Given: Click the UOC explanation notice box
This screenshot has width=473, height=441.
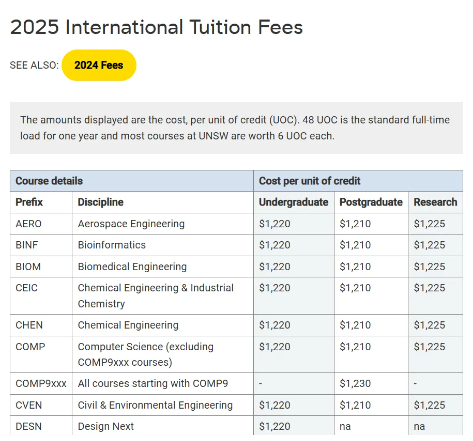Looking at the screenshot, I should tap(236, 128).
